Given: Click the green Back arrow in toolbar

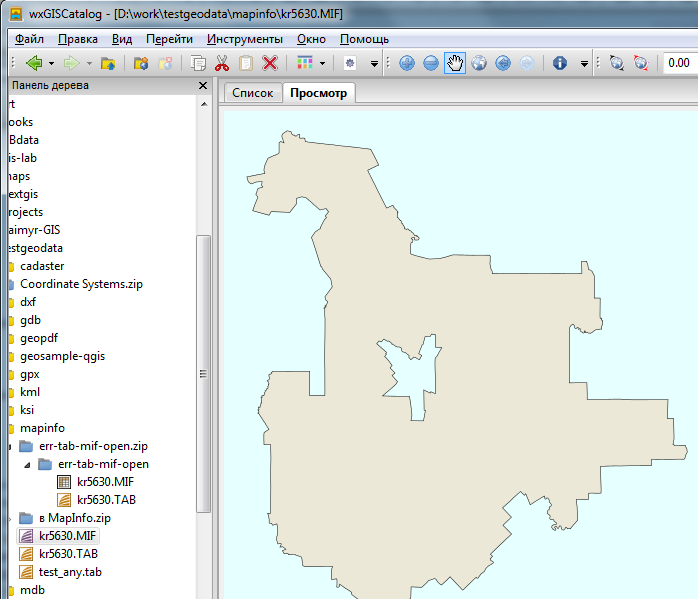Looking at the screenshot, I should coord(33,63).
